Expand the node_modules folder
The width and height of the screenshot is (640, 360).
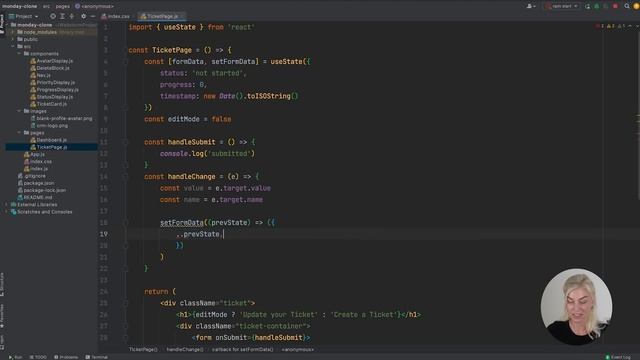[13, 32]
